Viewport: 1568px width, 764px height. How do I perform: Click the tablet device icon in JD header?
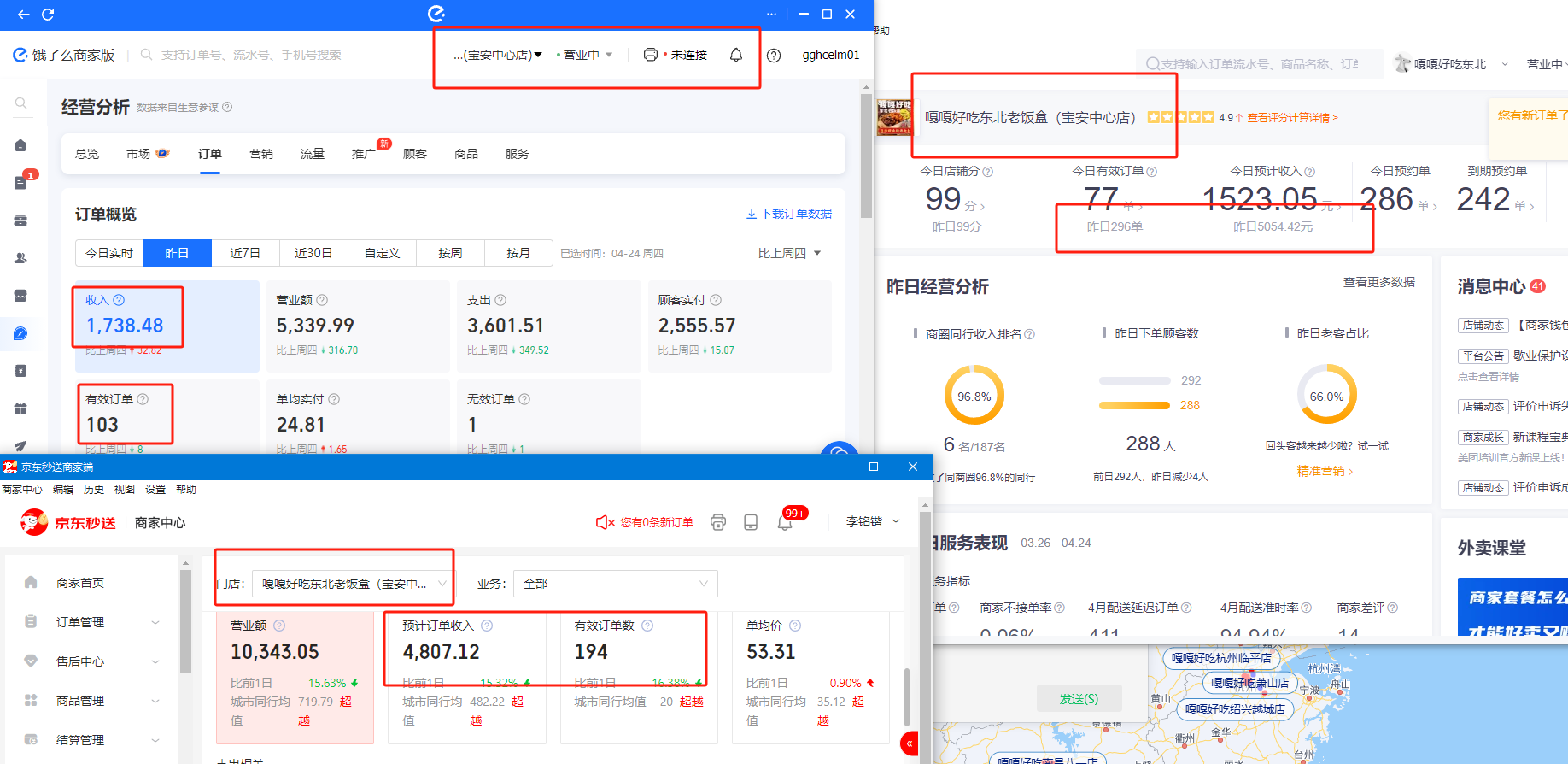[751, 522]
